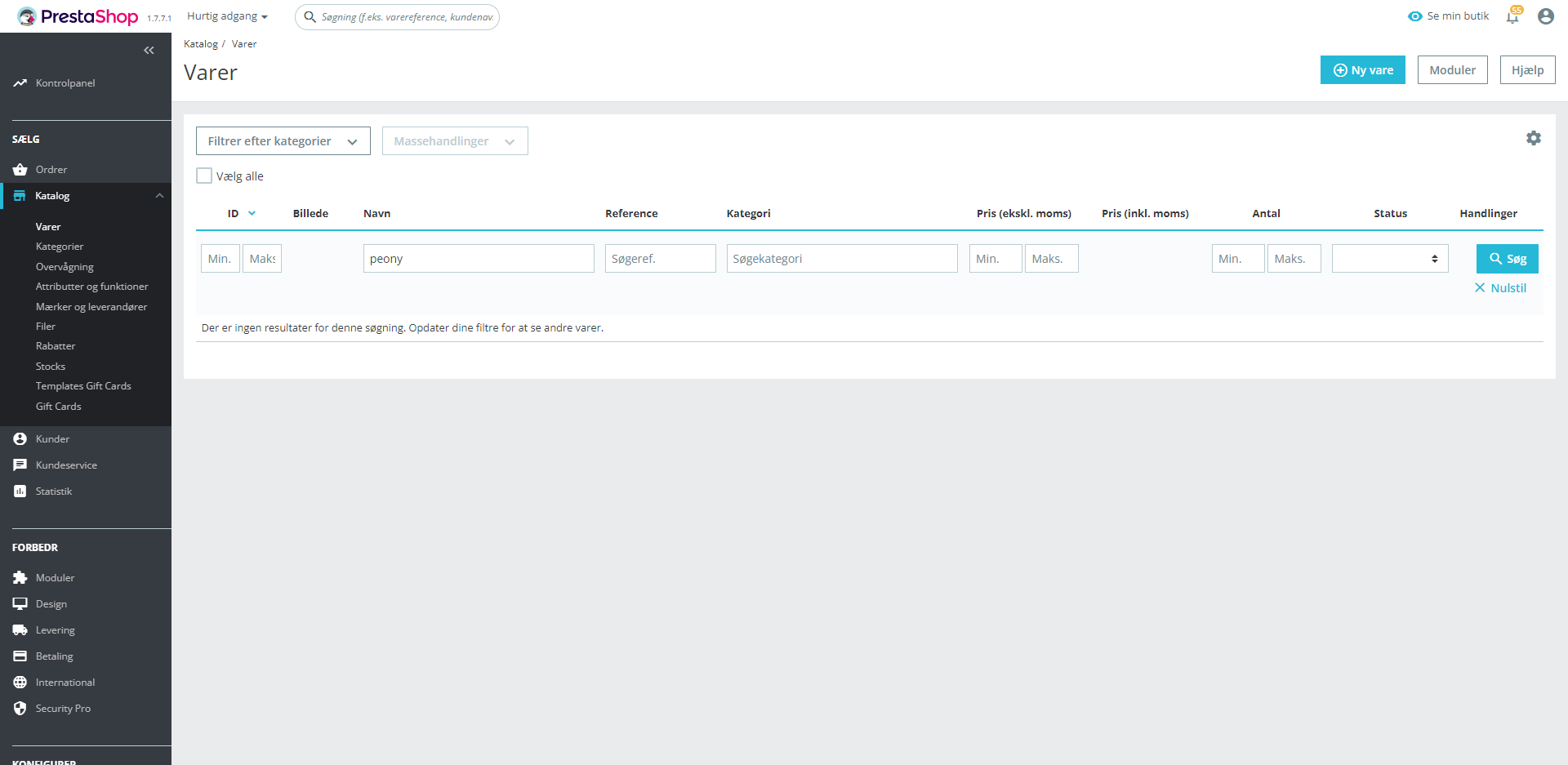Collapse the Katalog menu chevron
This screenshot has width=1568, height=765.
click(160, 196)
